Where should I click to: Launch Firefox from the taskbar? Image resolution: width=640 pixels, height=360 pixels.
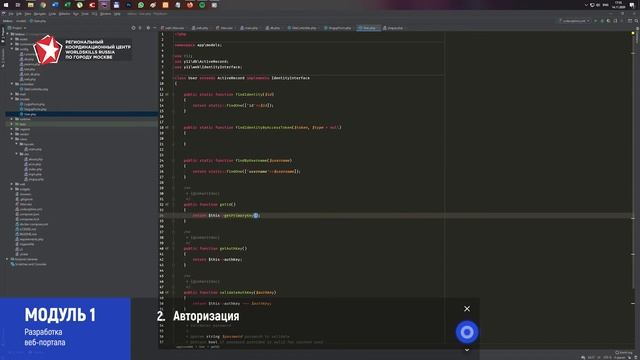[190, 5]
